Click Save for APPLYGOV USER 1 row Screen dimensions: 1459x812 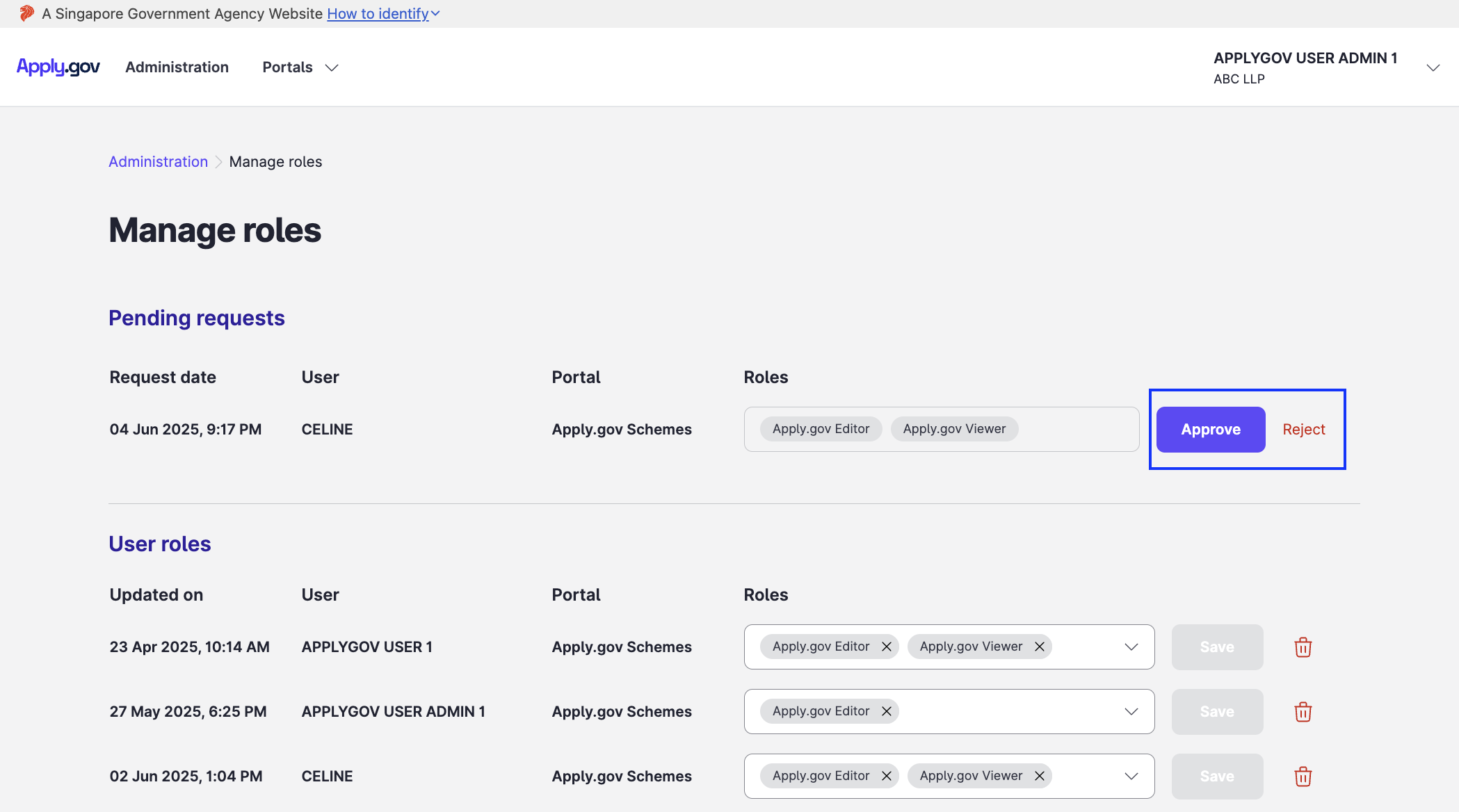(1217, 647)
